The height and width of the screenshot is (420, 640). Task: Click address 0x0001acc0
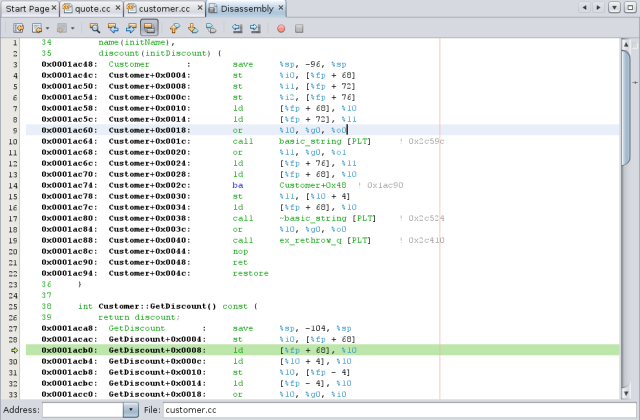[69, 394]
